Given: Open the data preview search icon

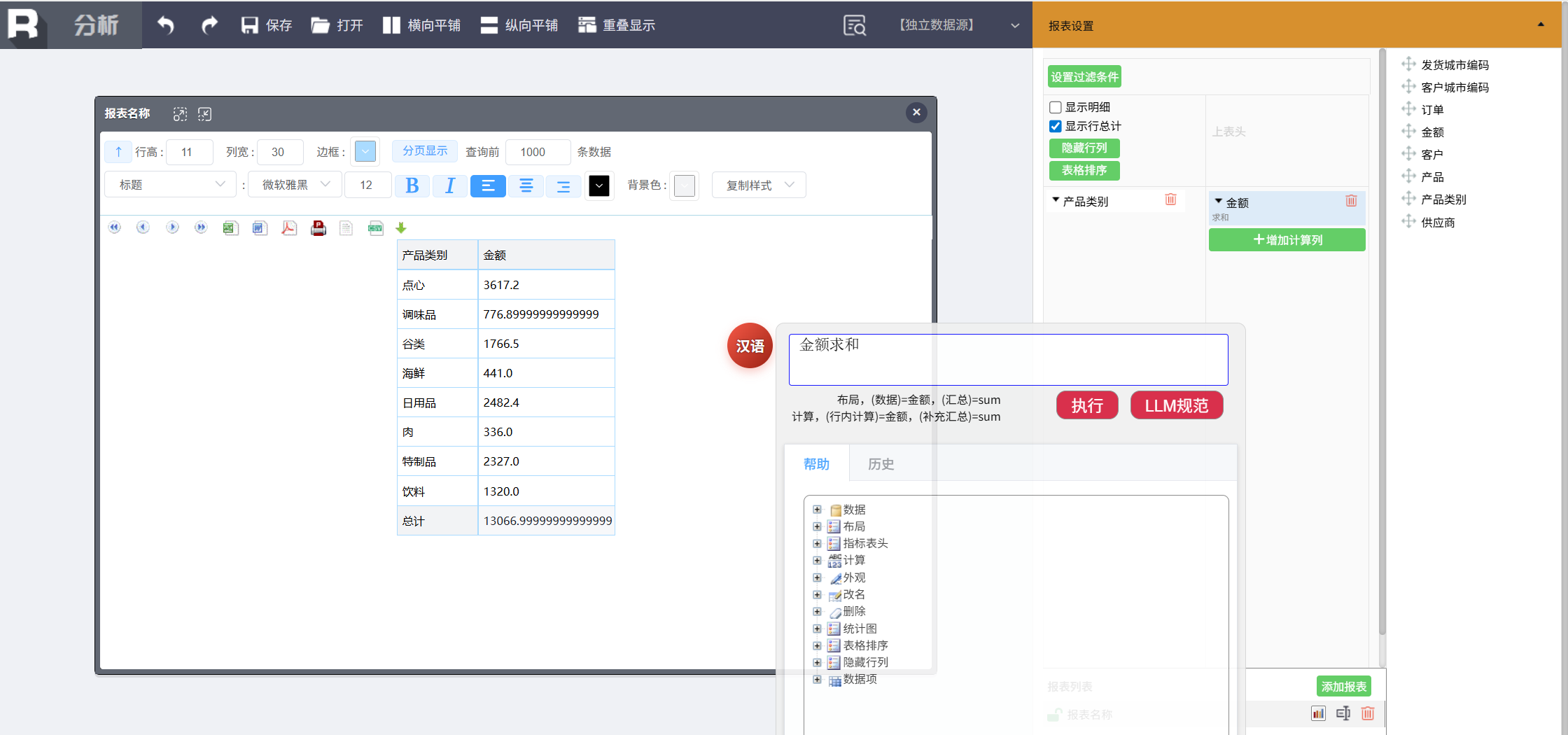Looking at the screenshot, I should coord(854,25).
